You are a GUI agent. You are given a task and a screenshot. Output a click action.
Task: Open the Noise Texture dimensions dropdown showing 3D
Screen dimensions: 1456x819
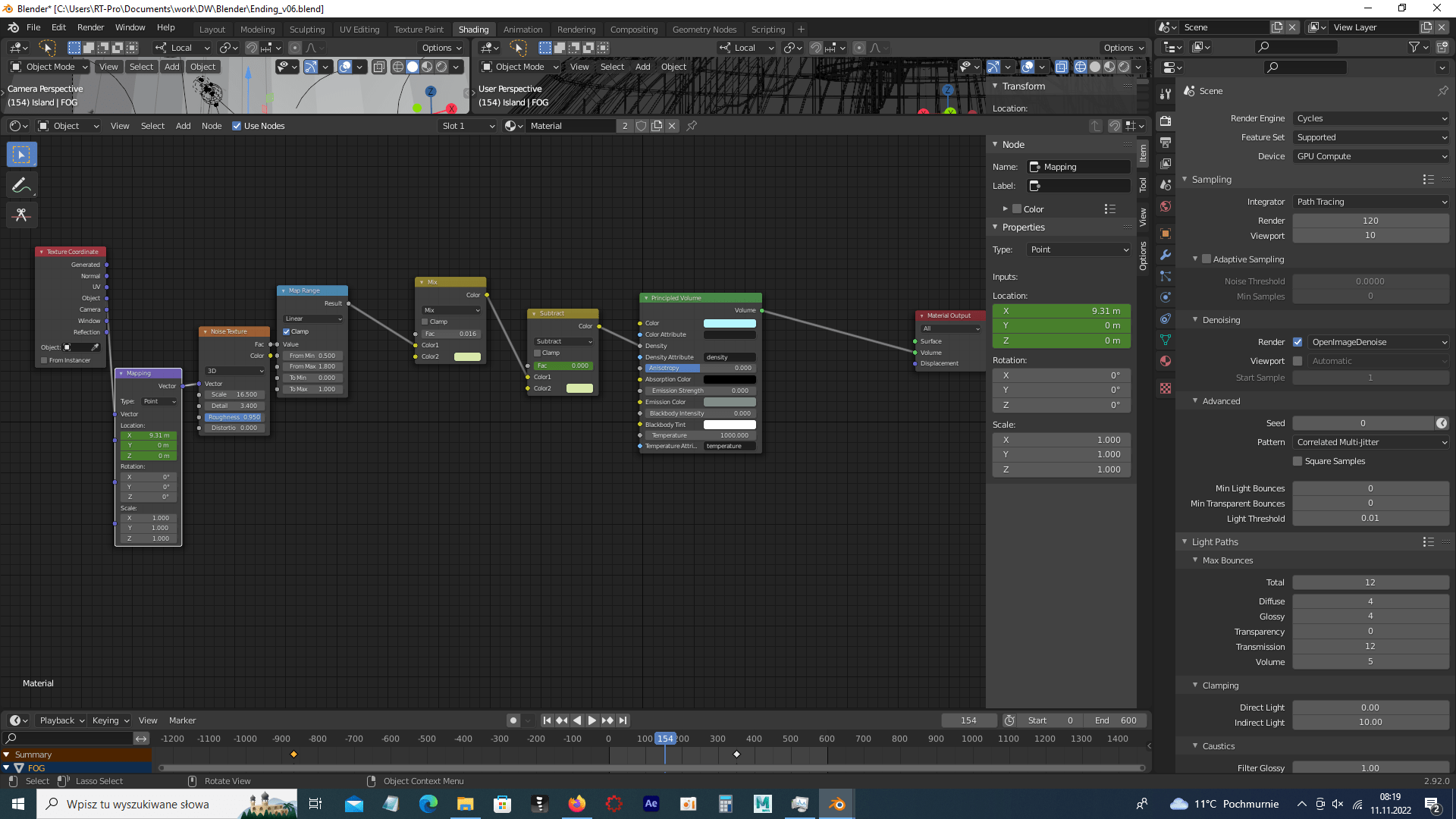pos(233,371)
